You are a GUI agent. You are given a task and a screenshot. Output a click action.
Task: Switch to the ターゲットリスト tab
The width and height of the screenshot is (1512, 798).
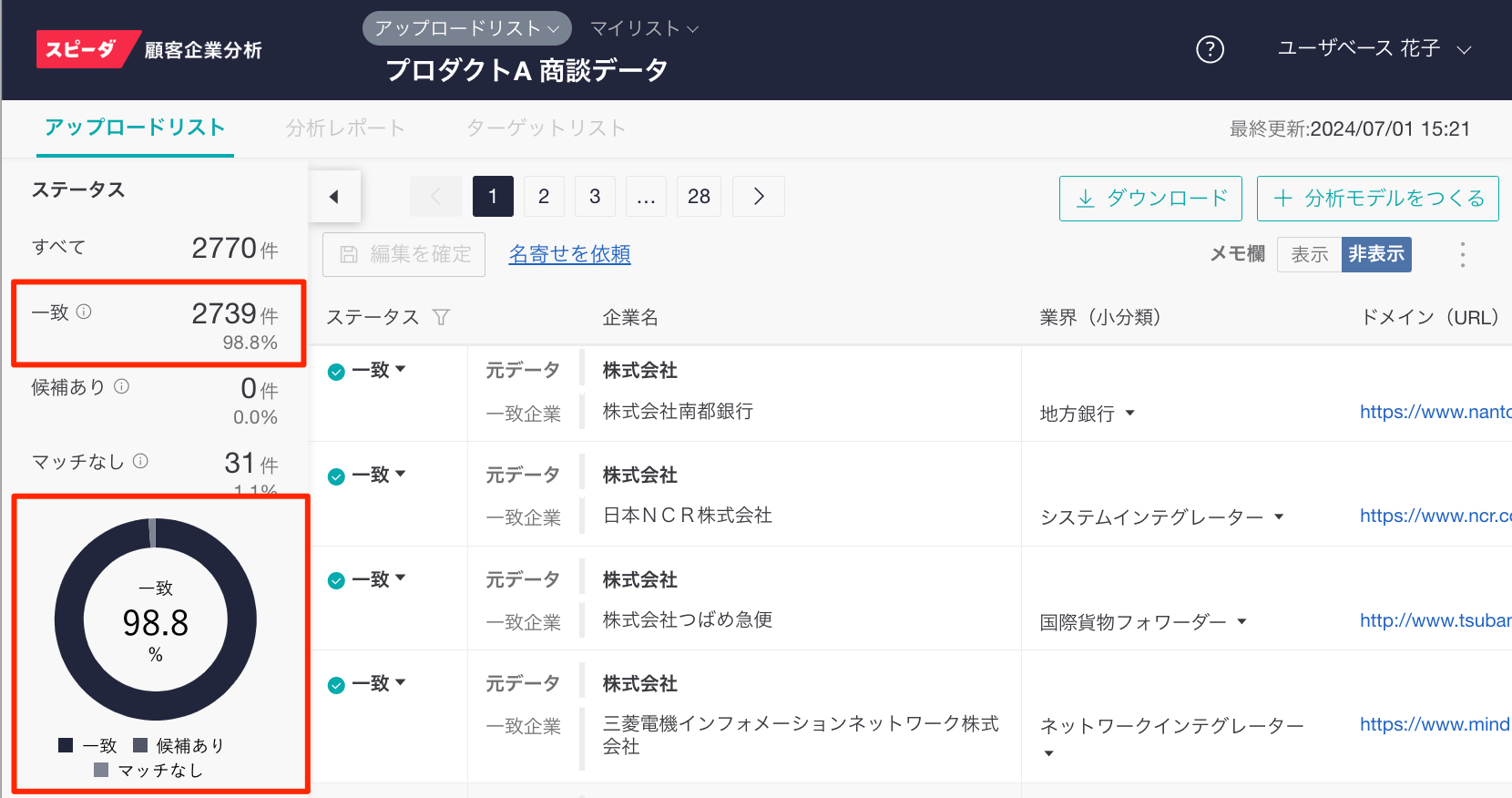[546, 128]
